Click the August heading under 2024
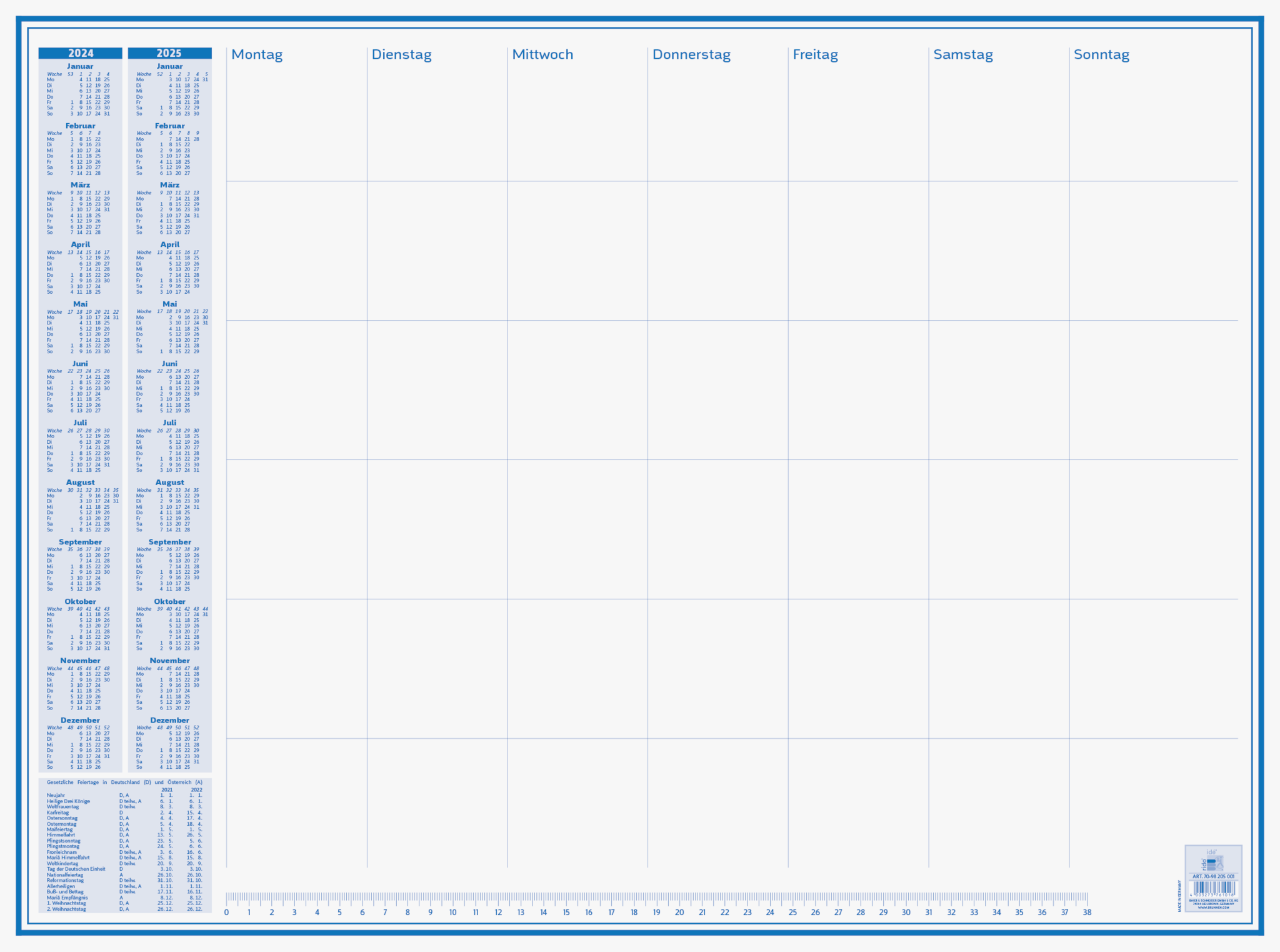The height and width of the screenshot is (952, 1280). coord(80,482)
